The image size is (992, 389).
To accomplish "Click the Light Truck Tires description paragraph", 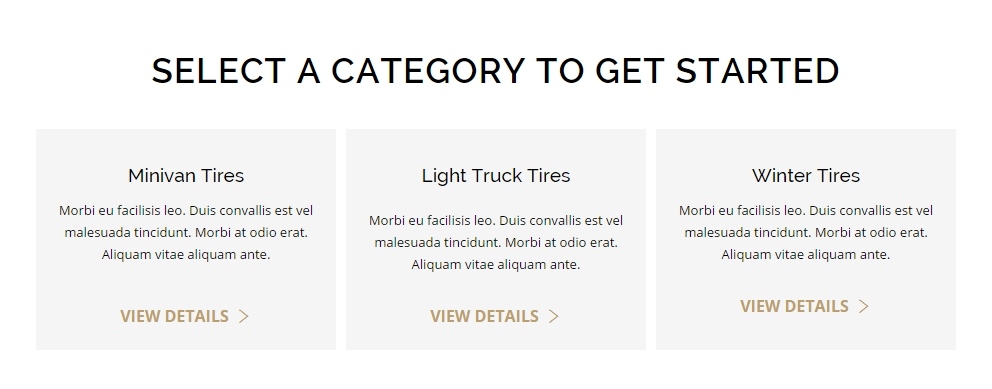I will (x=496, y=242).
